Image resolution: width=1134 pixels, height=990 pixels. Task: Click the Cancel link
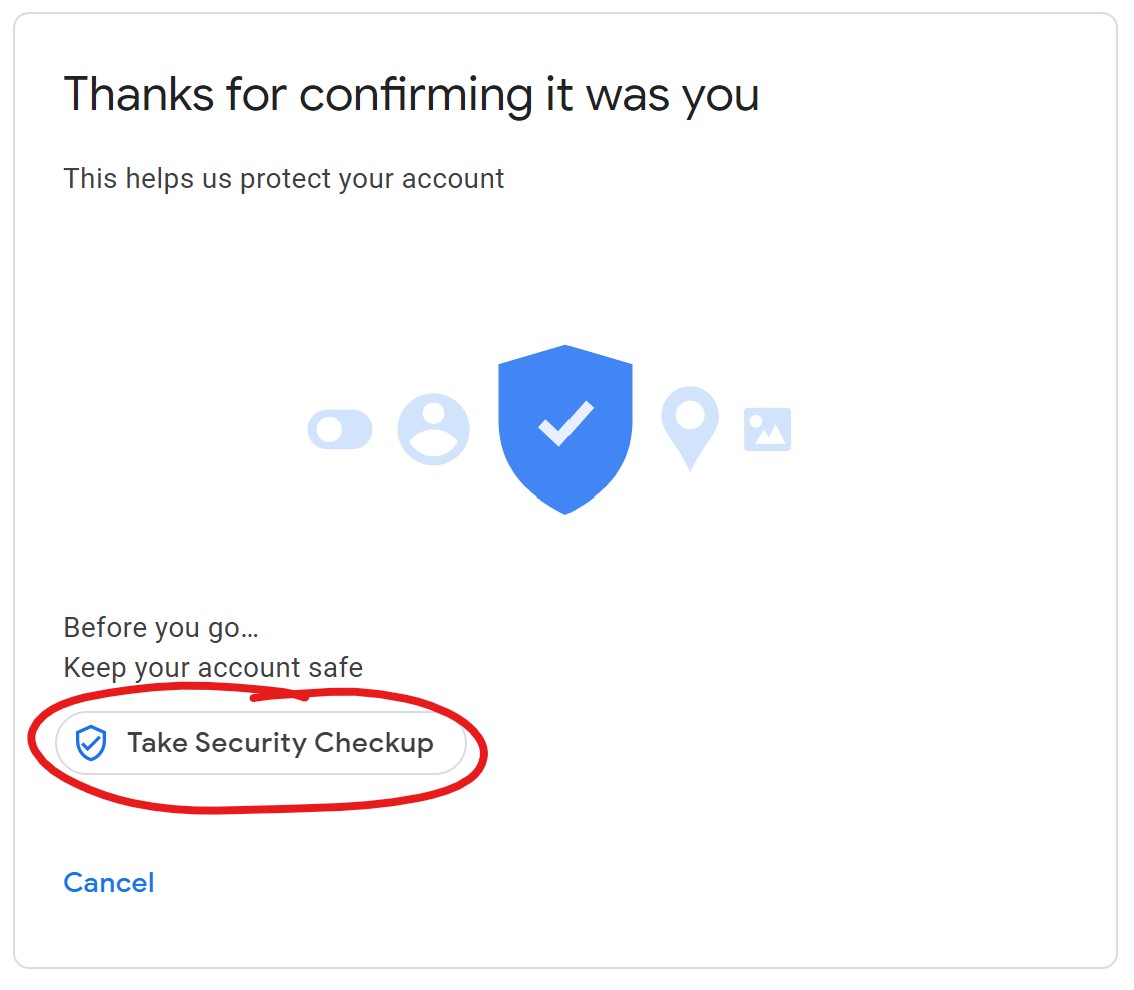click(x=108, y=883)
